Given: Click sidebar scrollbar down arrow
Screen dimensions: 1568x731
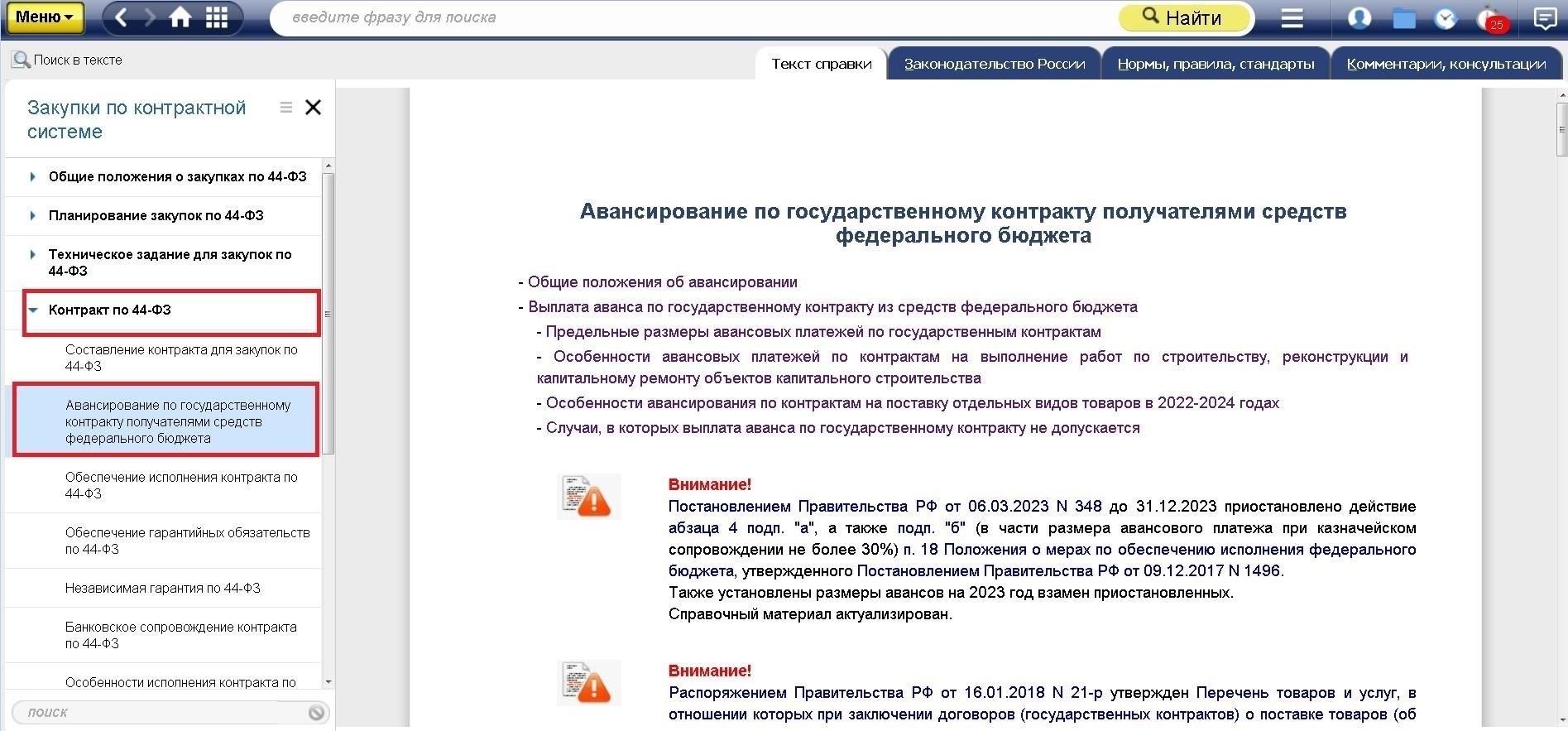Looking at the screenshot, I should tap(328, 681).
